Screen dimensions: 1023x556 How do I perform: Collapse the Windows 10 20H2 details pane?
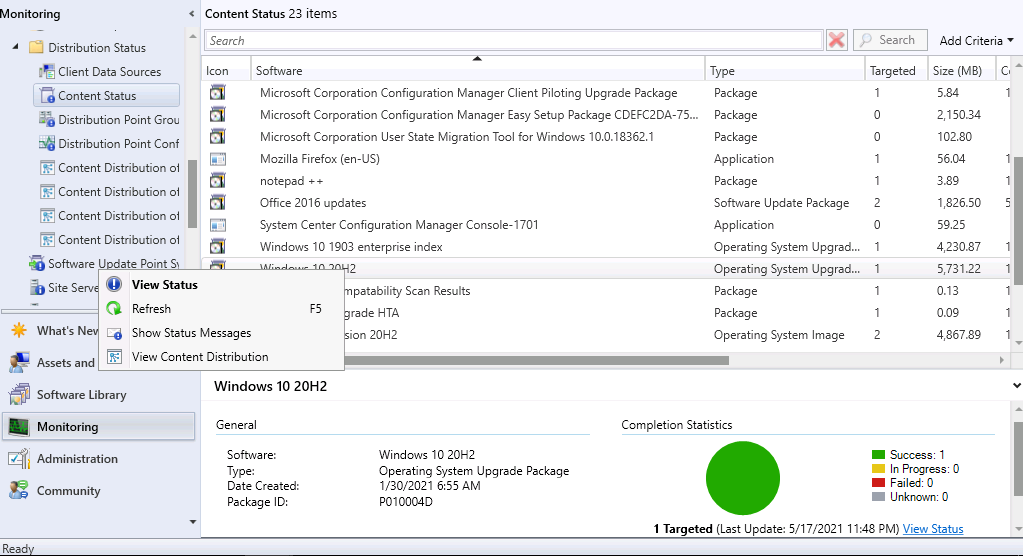click(1016, 386)
